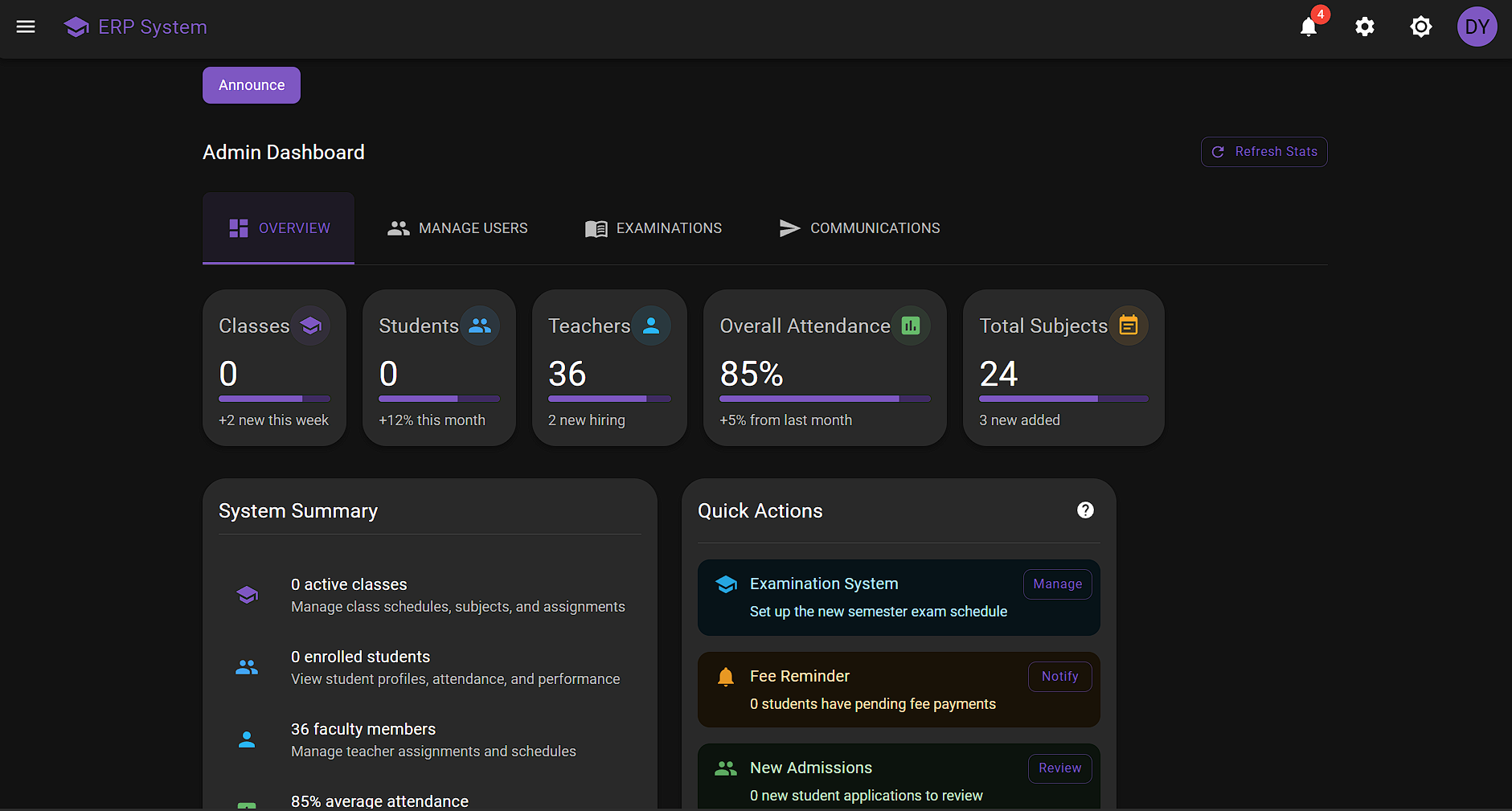
Task: Open notifications bell with 4 alerts
Action: point(1309,27)
